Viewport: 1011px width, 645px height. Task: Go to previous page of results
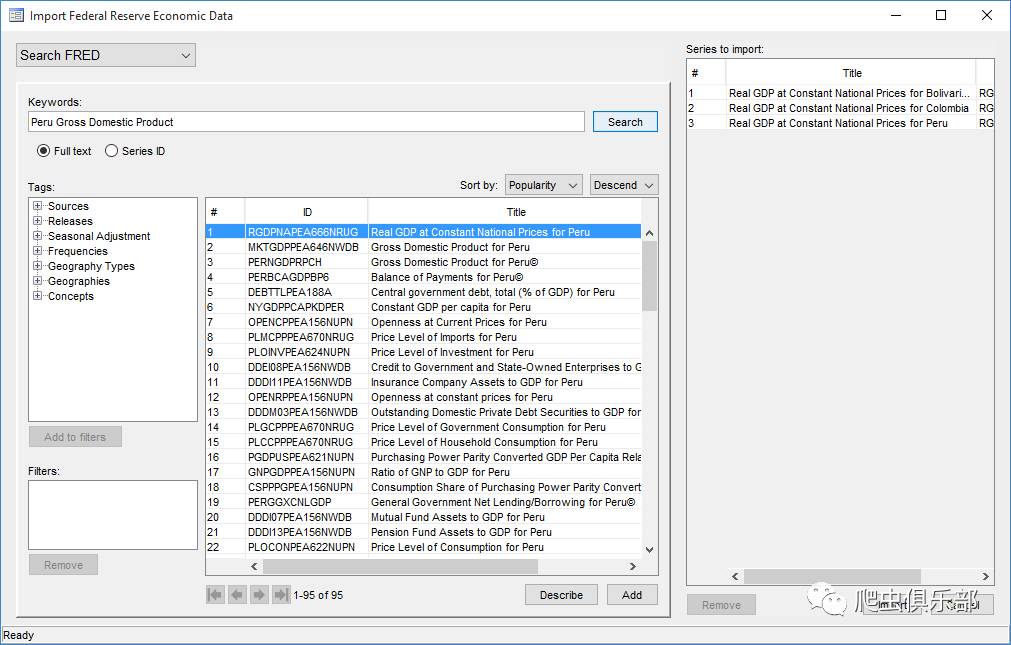point(237,595)
